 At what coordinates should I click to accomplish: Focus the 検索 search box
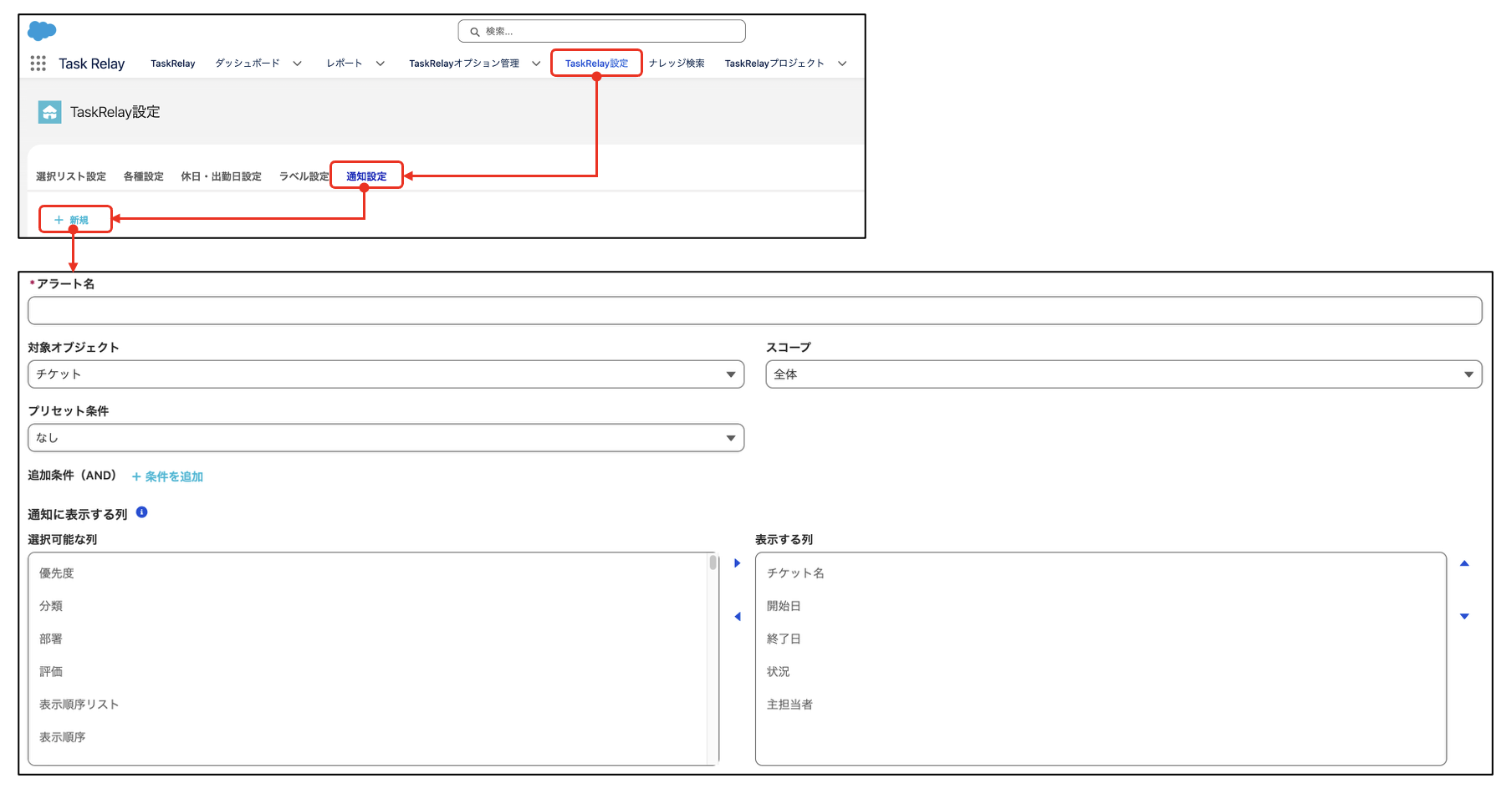tap(602, 32)
